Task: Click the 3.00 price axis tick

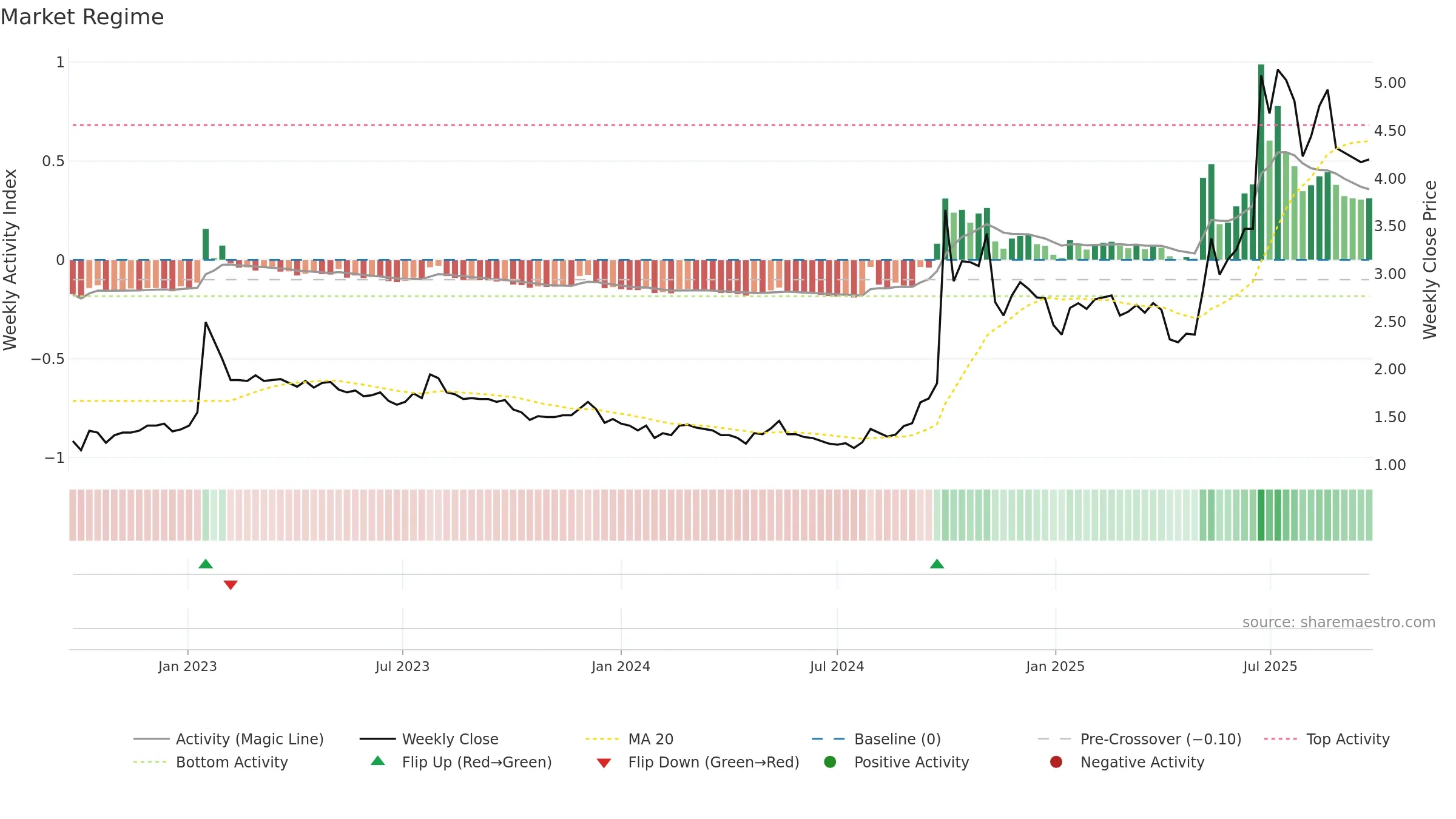Action: pyautogui.click(x=1390, y=274)
